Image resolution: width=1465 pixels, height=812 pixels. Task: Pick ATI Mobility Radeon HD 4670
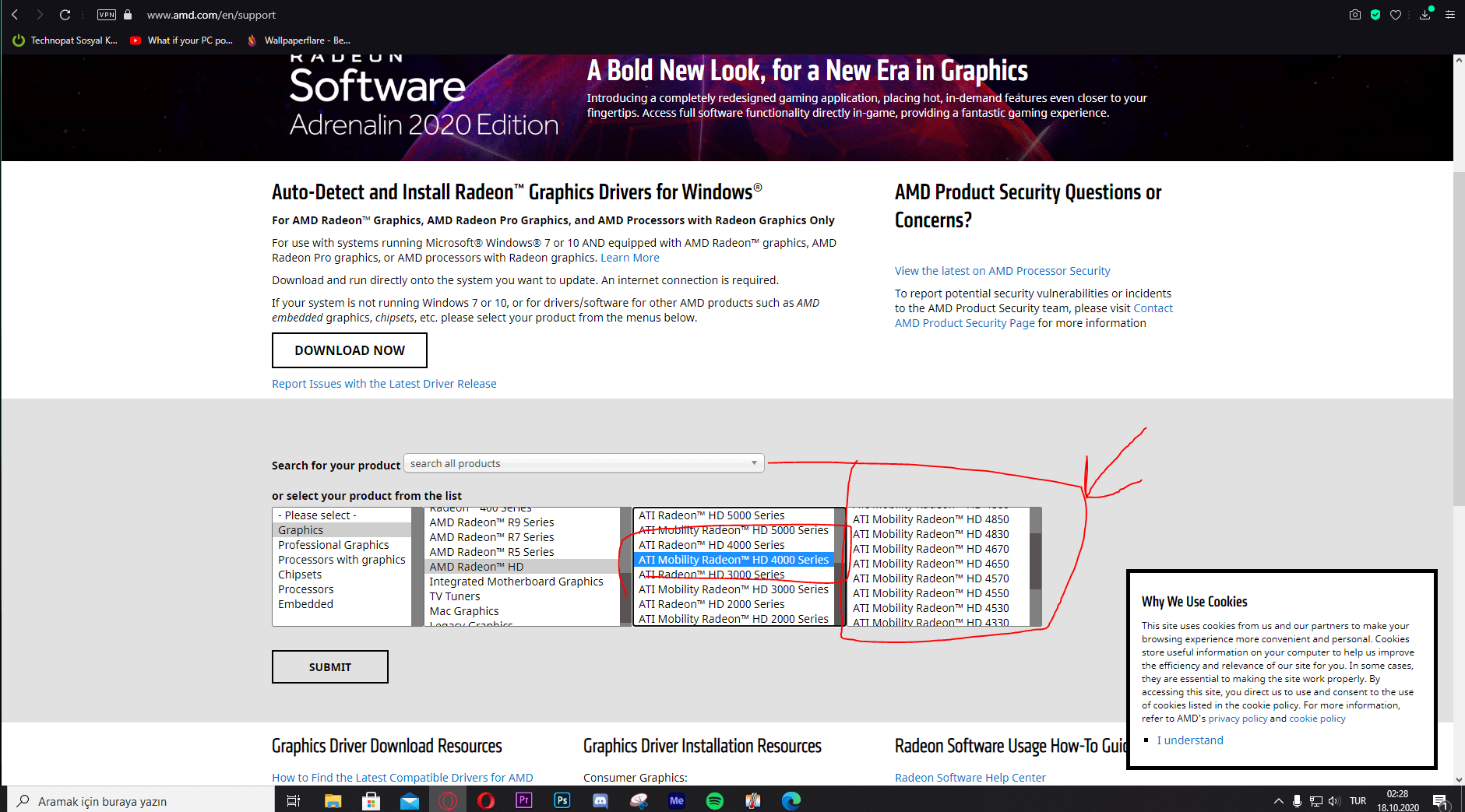click(x=939, y=549)
